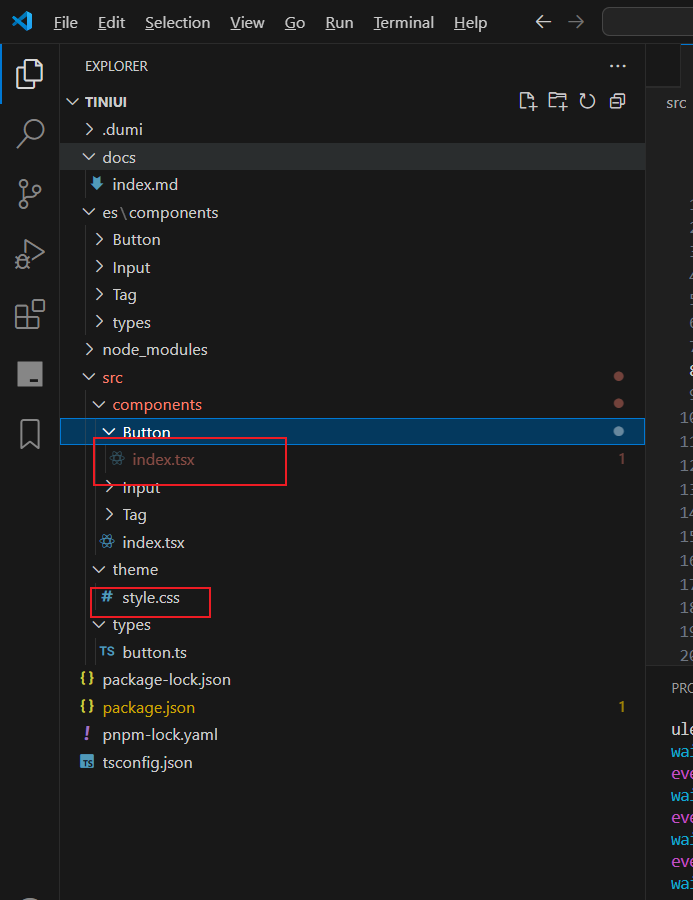
Task: Open the Search view in activity bar
Action: click(x=30, y=133)
